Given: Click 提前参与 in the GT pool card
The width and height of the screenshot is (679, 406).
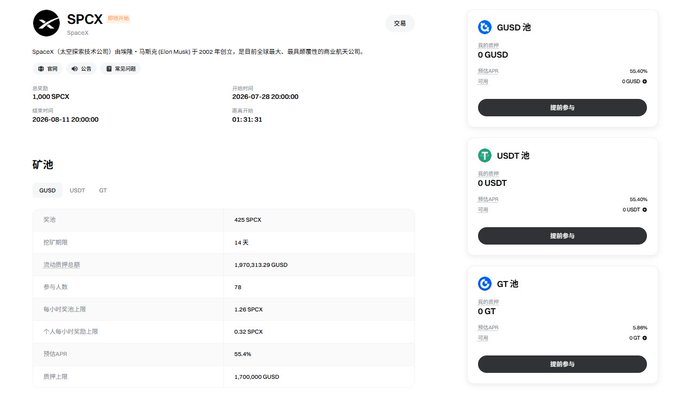Looking at the screenshot, I should pos(562,364).
